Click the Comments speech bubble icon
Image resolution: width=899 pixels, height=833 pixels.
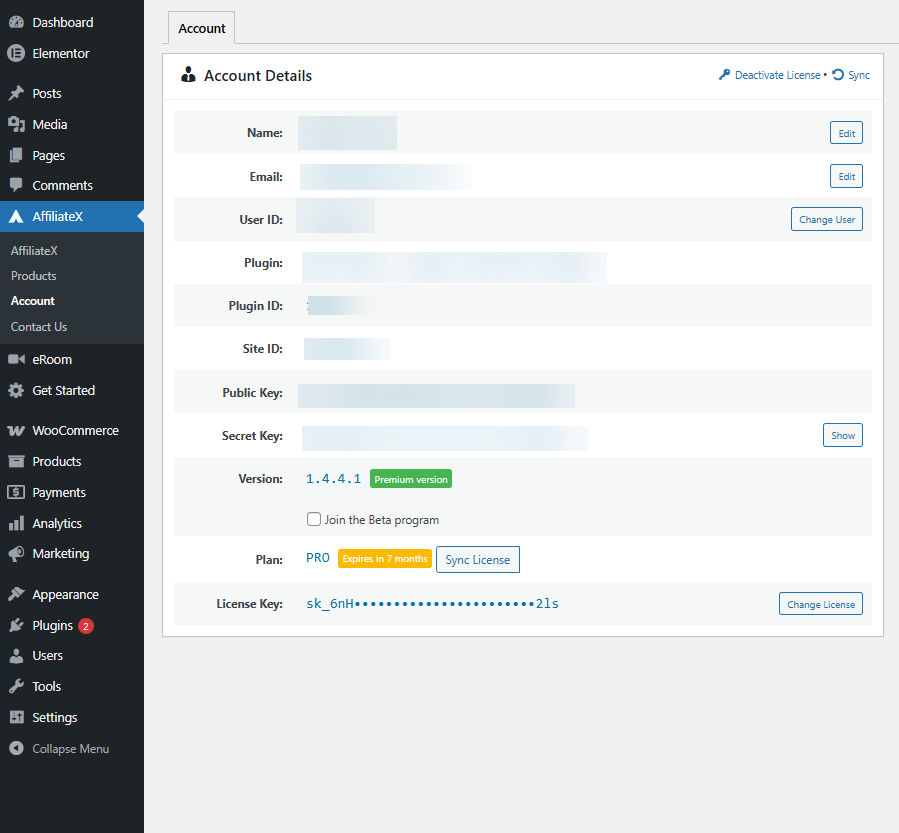(x=16, y=185)
